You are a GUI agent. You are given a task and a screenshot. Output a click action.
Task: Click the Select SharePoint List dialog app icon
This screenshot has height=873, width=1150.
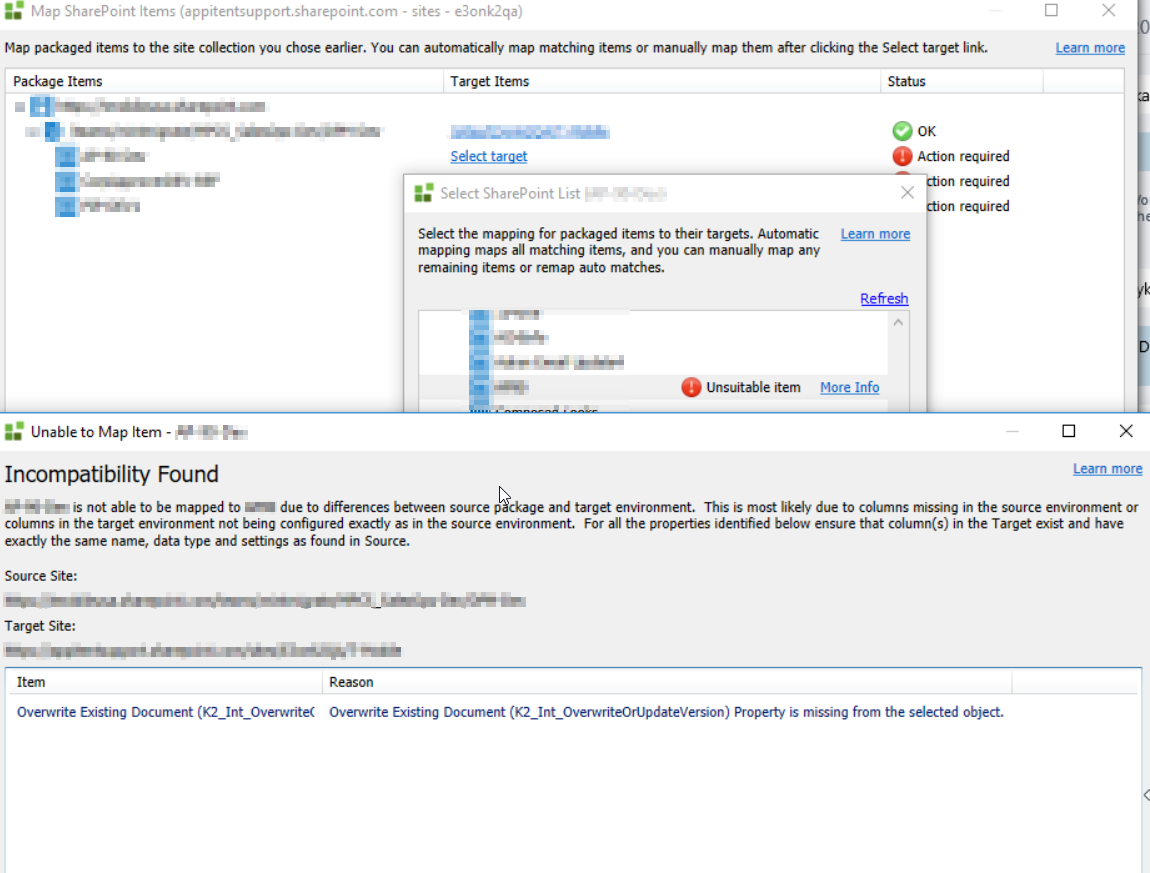424,193
